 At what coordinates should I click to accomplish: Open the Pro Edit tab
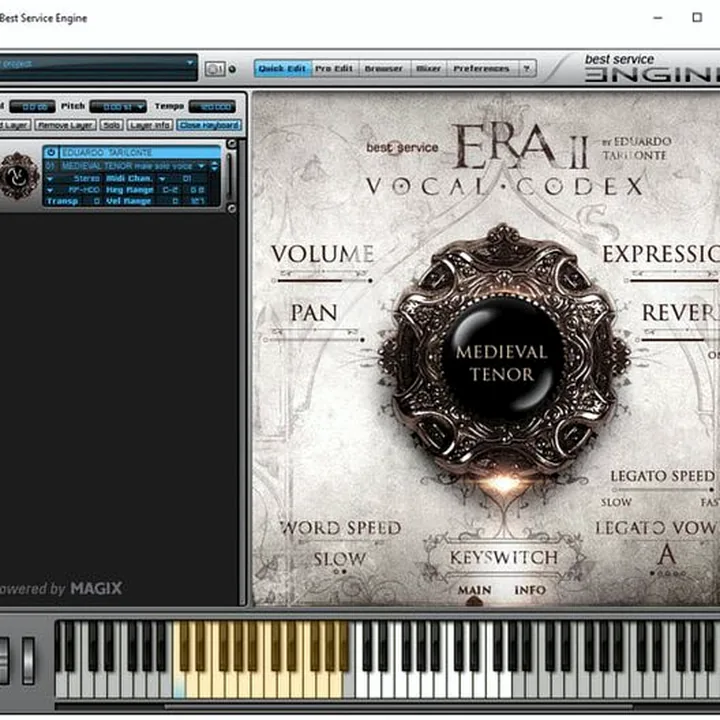coord(334,69)
